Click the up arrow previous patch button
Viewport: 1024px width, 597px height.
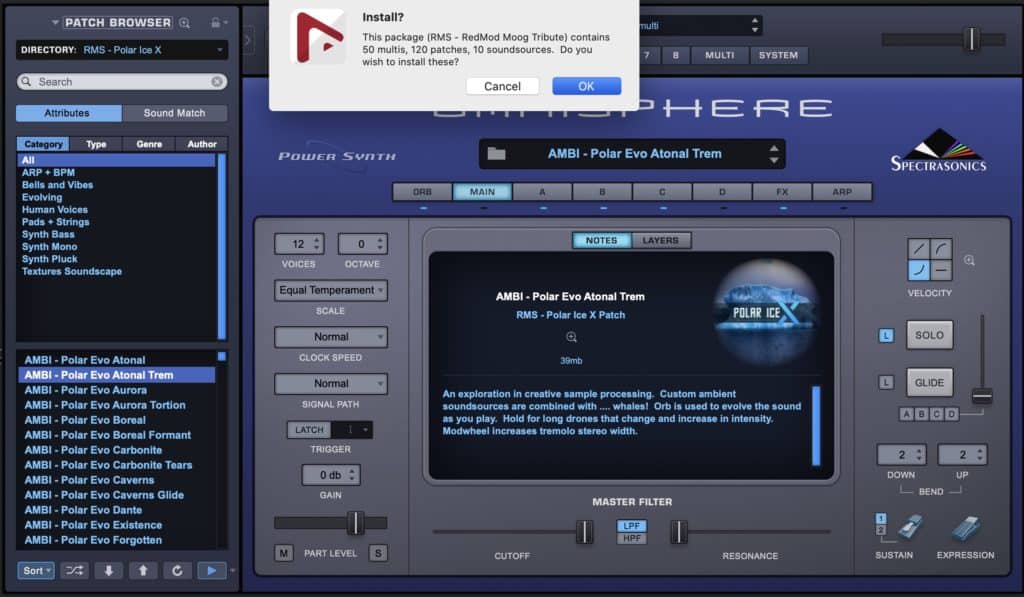pos(142,570)
